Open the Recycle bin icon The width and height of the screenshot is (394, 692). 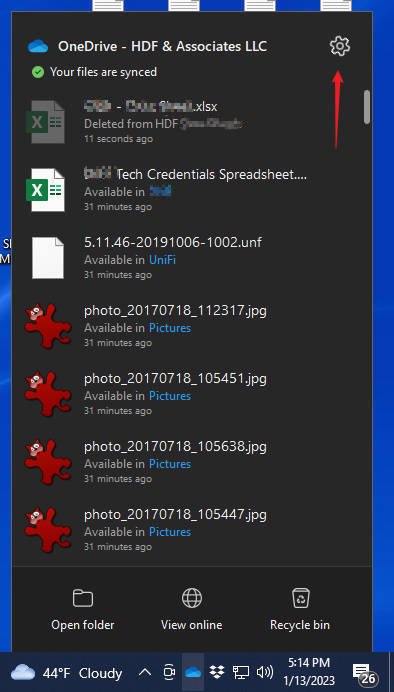(x=301, y=598)
